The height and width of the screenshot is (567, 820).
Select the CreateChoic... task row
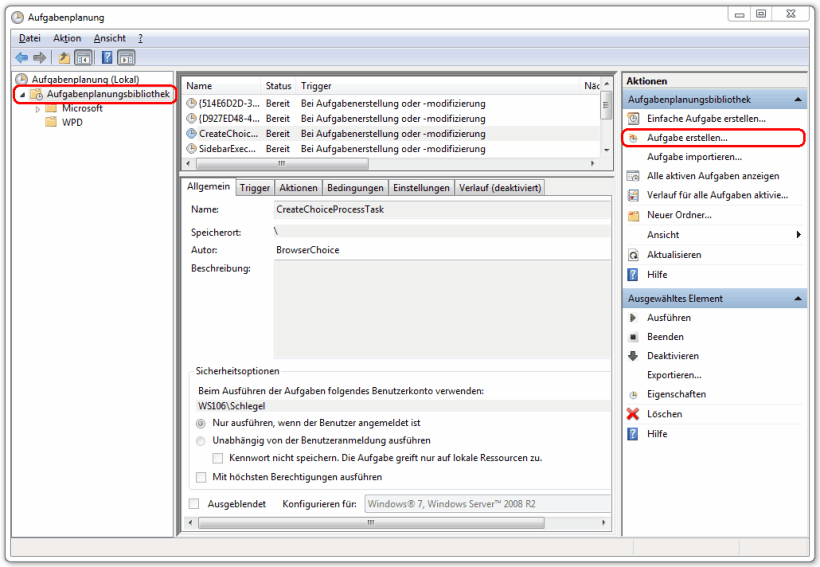[392, 134]
